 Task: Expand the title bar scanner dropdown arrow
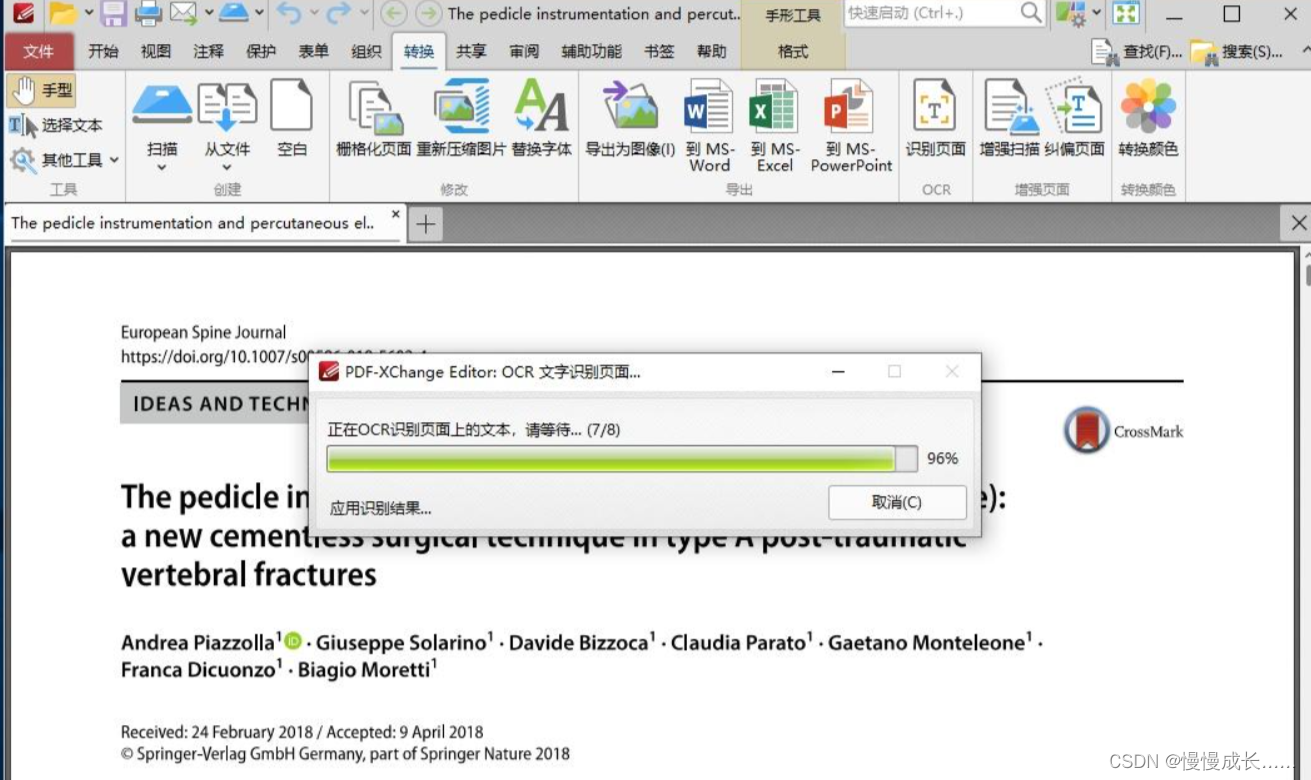260,13
